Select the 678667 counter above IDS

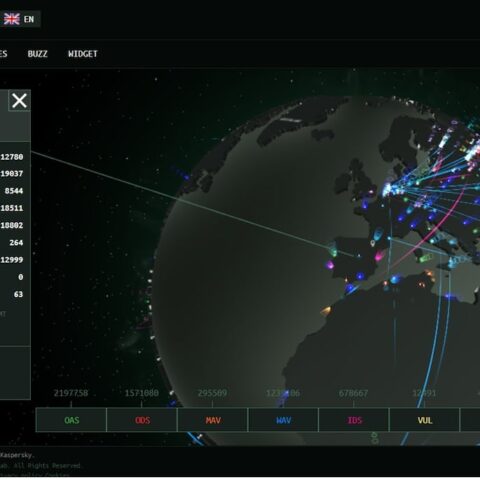click(x=353, y=393)
